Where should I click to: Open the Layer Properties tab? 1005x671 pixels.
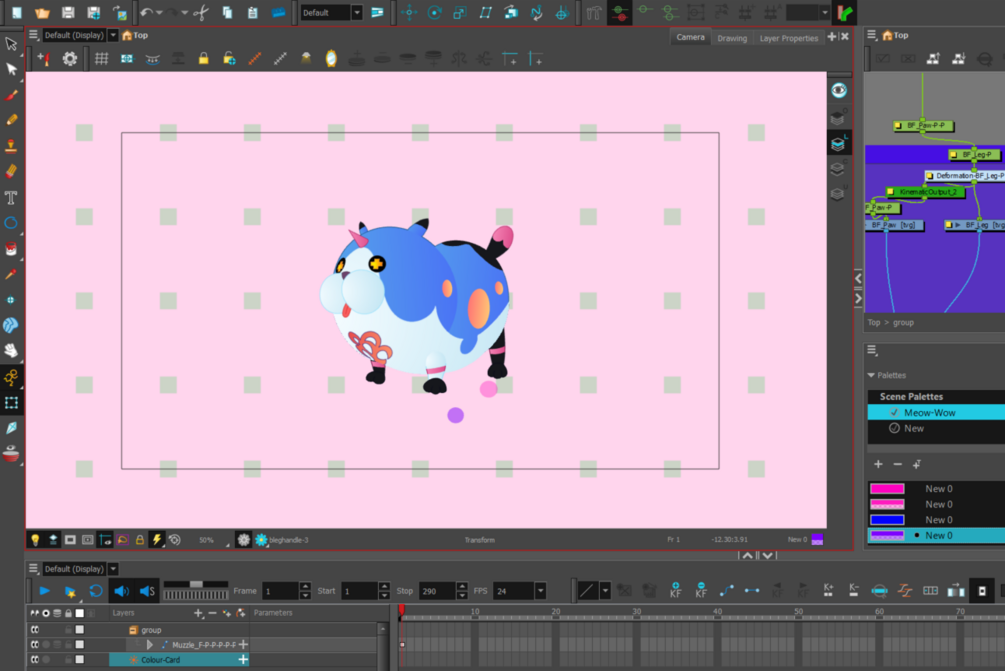tap(789, 37)
